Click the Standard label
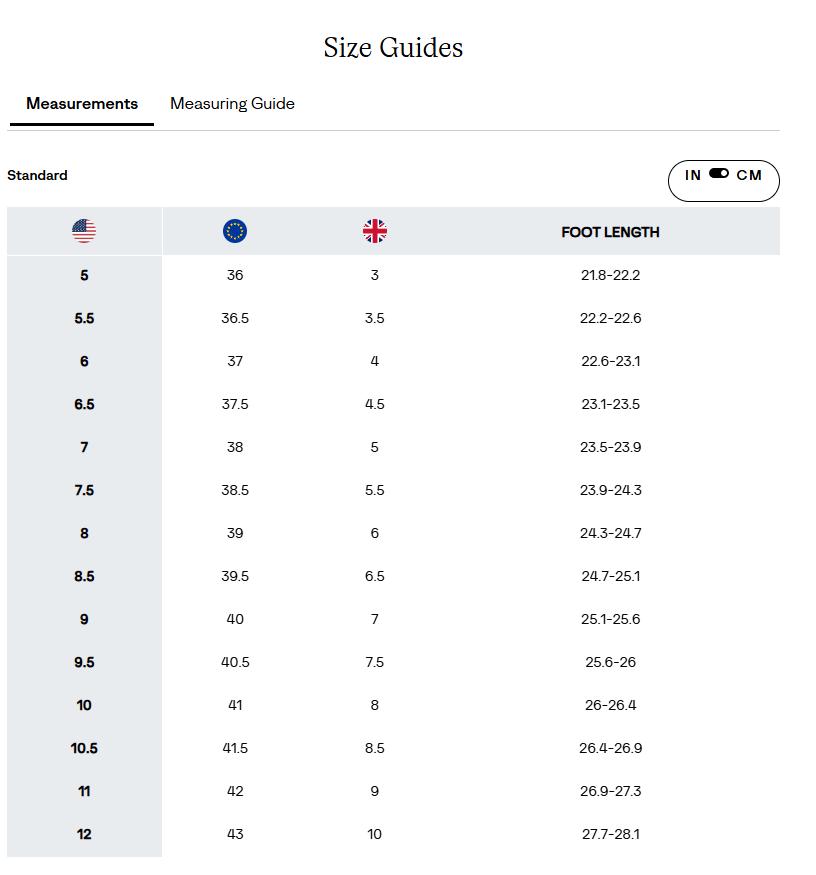Image resolution: width=816 pixels, height=875 pixels. [37, 175]
